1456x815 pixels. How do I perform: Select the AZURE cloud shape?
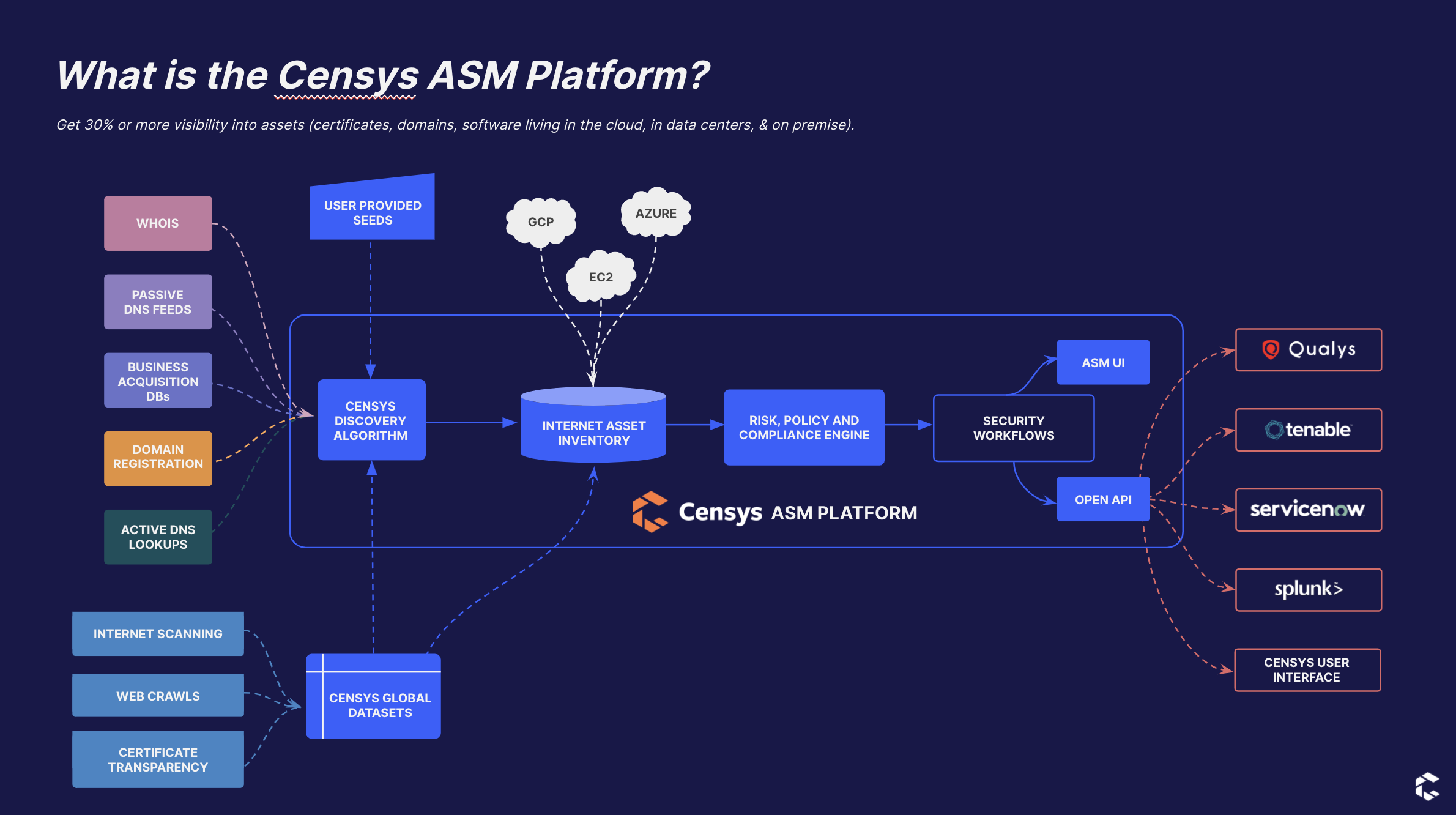coord(656,214)
